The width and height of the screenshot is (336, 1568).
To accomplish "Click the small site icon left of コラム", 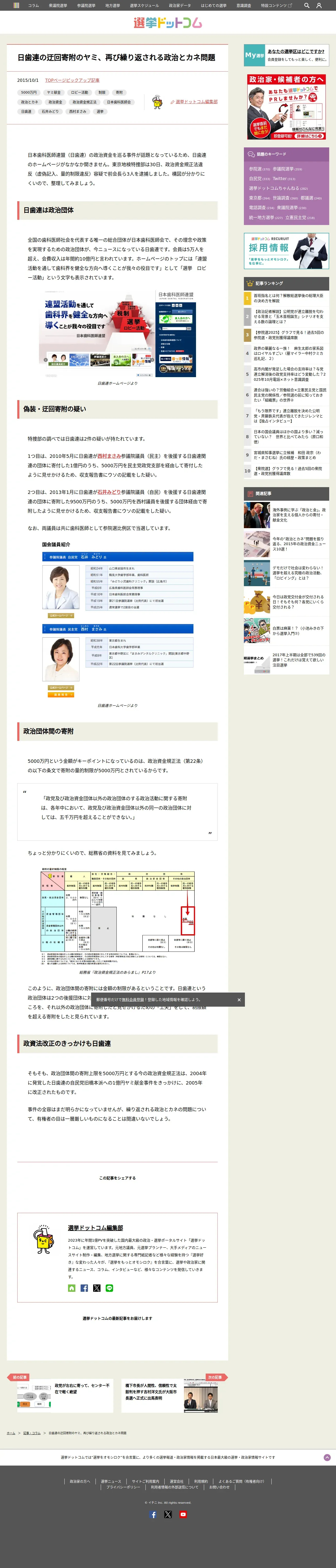I will [16, 5].
